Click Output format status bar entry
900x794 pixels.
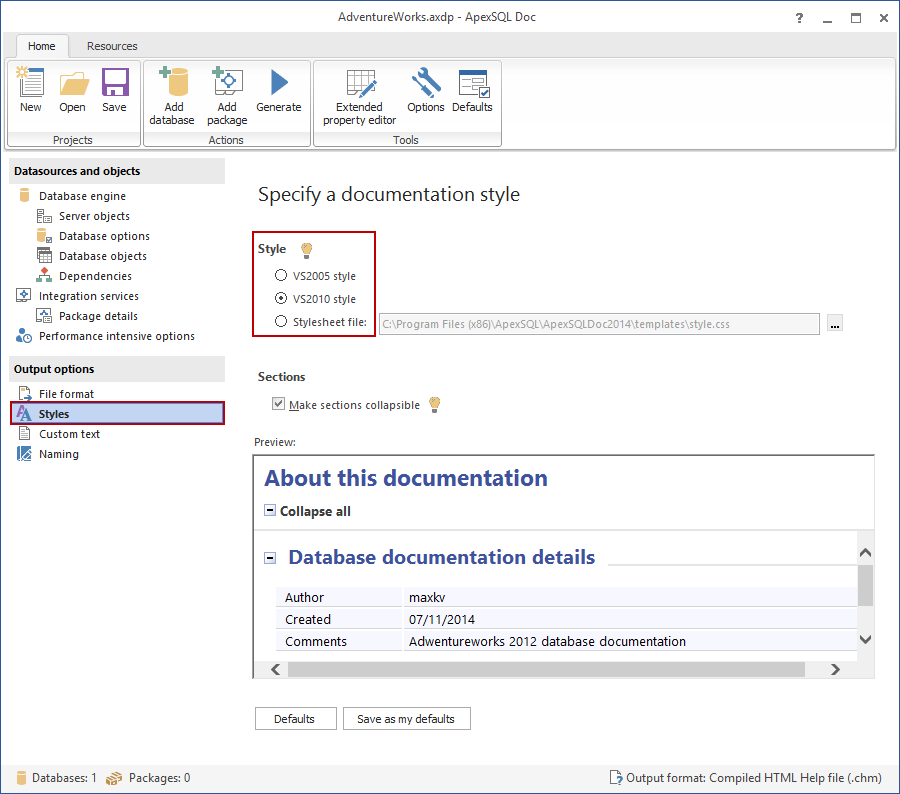click(746, 778)
